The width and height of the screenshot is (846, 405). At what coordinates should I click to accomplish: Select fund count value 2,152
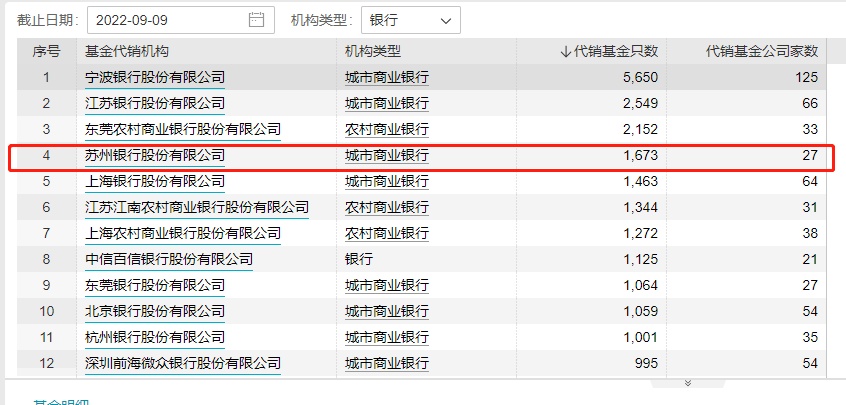coord(640,129)
